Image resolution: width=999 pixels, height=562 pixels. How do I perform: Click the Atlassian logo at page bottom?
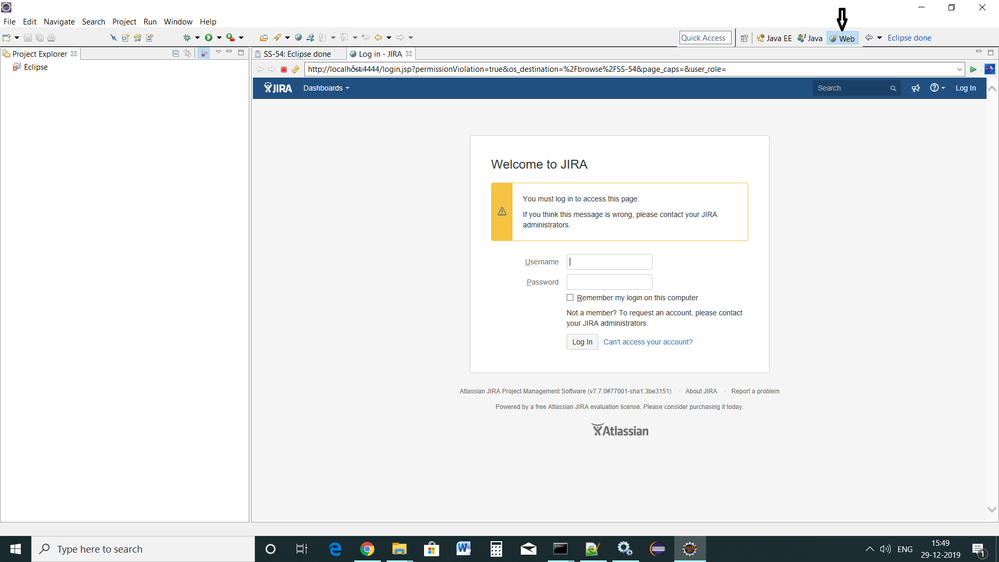click(x=619, y=430)
